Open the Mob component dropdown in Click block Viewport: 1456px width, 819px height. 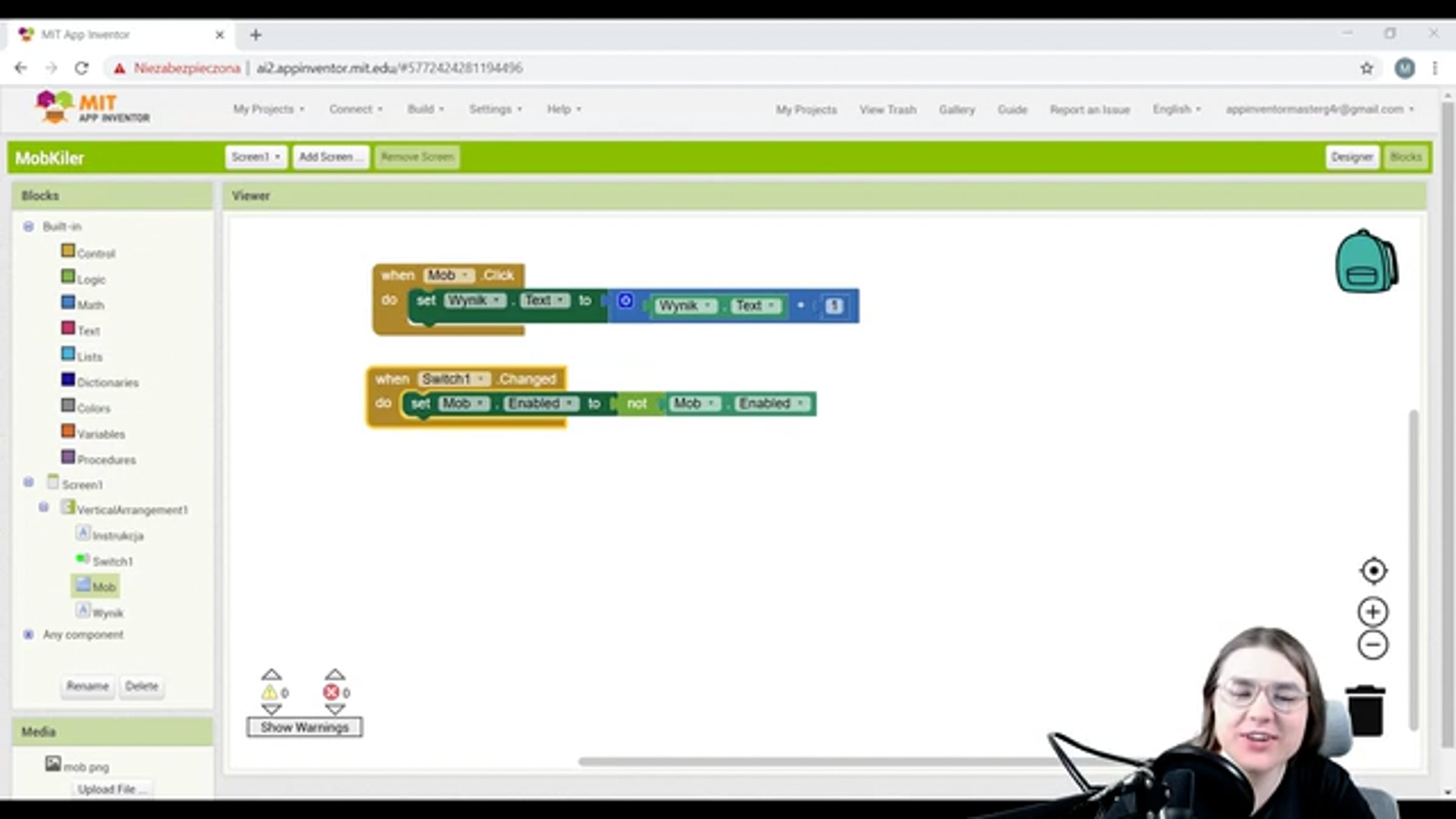pos(448,275)
